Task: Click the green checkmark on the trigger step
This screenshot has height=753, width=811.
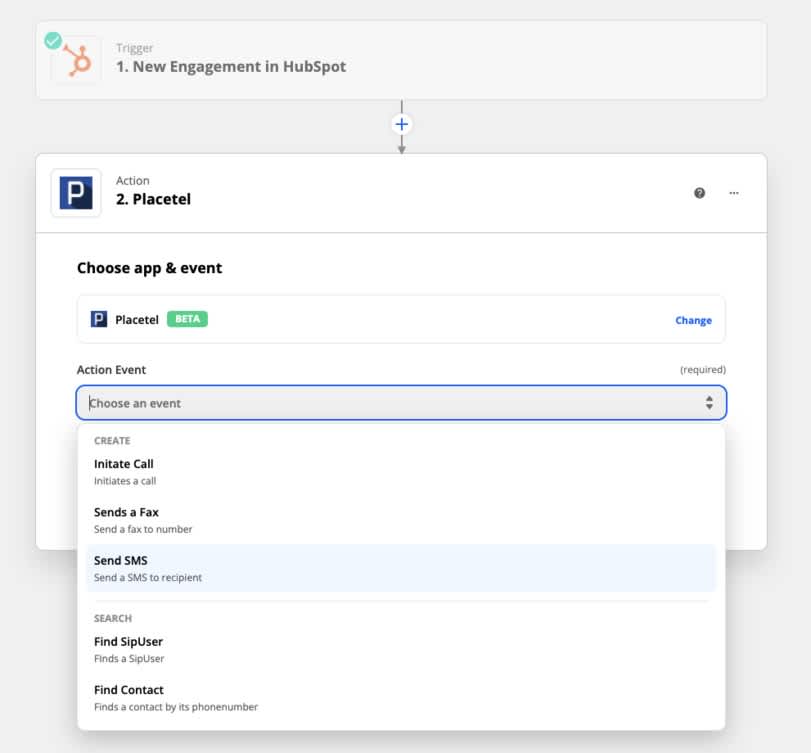Action: coord(53,40)
